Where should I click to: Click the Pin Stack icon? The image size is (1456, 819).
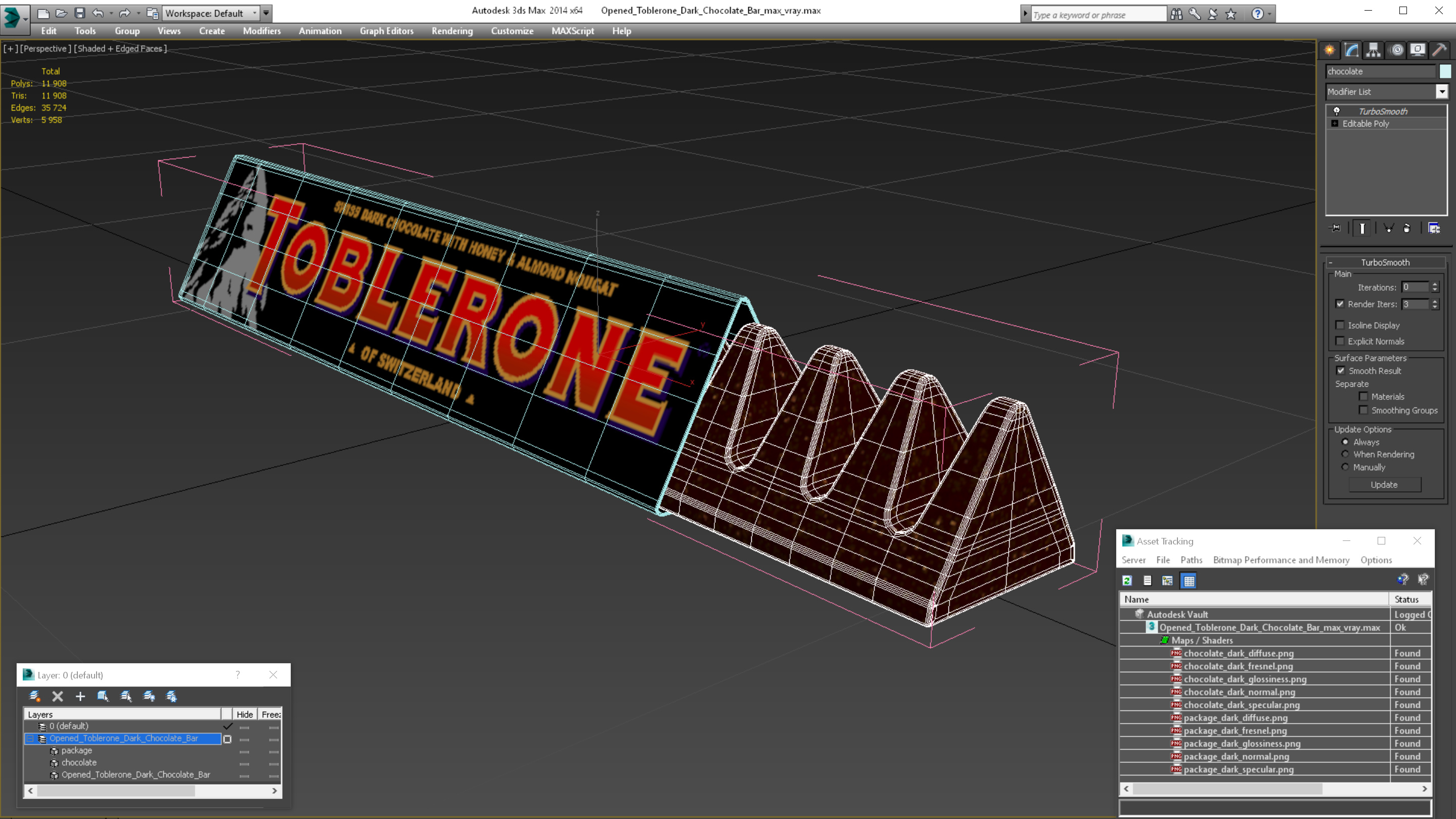[x=1335, y=229]
